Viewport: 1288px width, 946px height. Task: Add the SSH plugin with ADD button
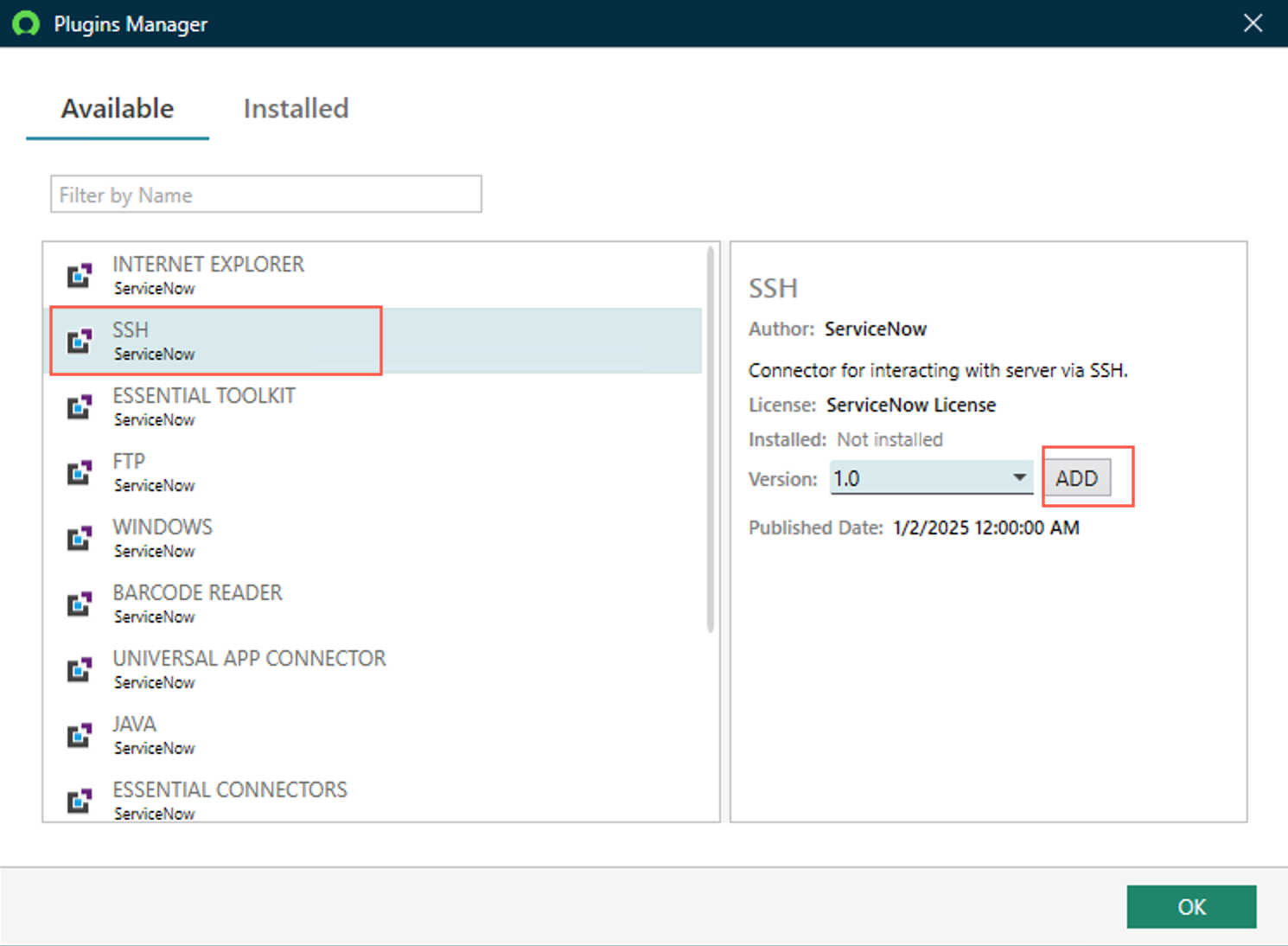click(x=1077, y=478)
